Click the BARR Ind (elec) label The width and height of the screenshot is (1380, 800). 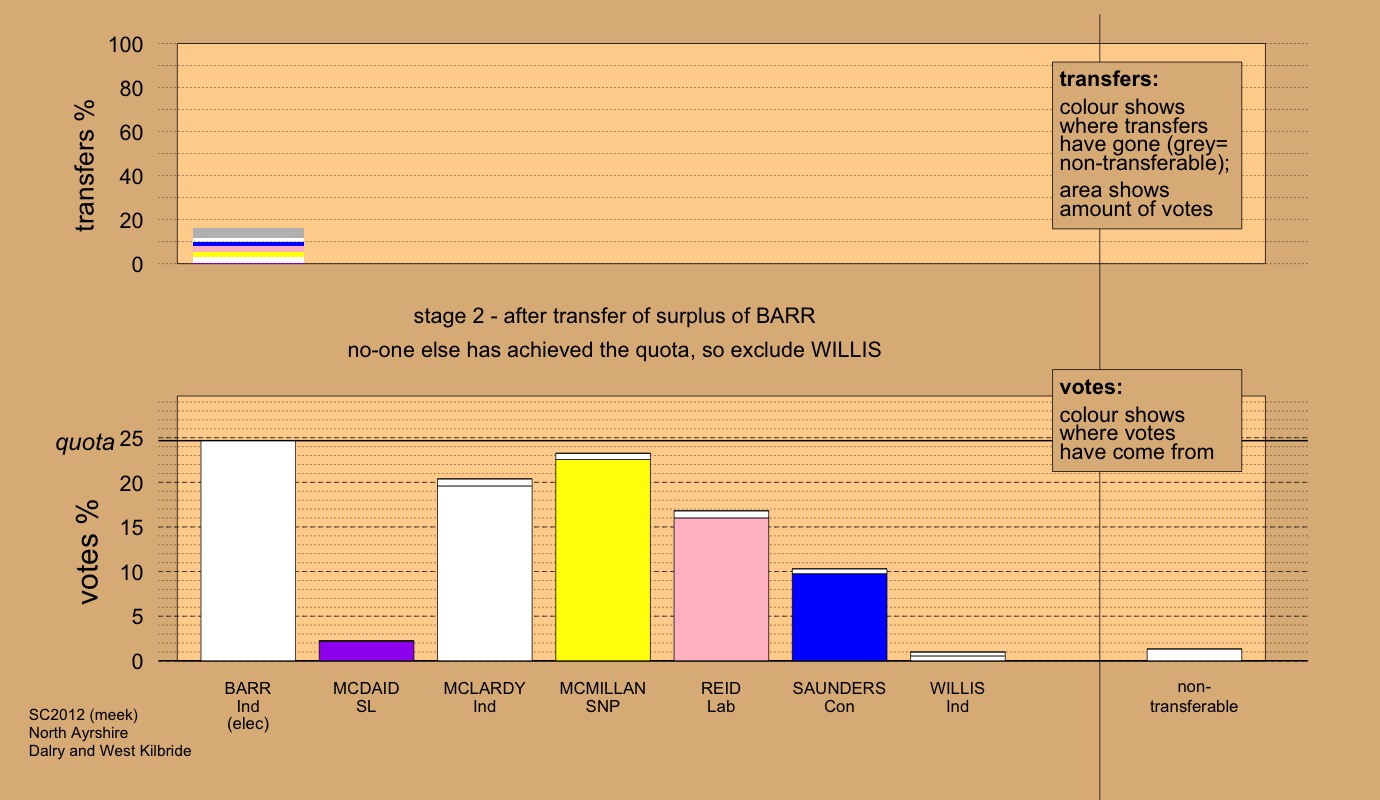pos(248,706)
